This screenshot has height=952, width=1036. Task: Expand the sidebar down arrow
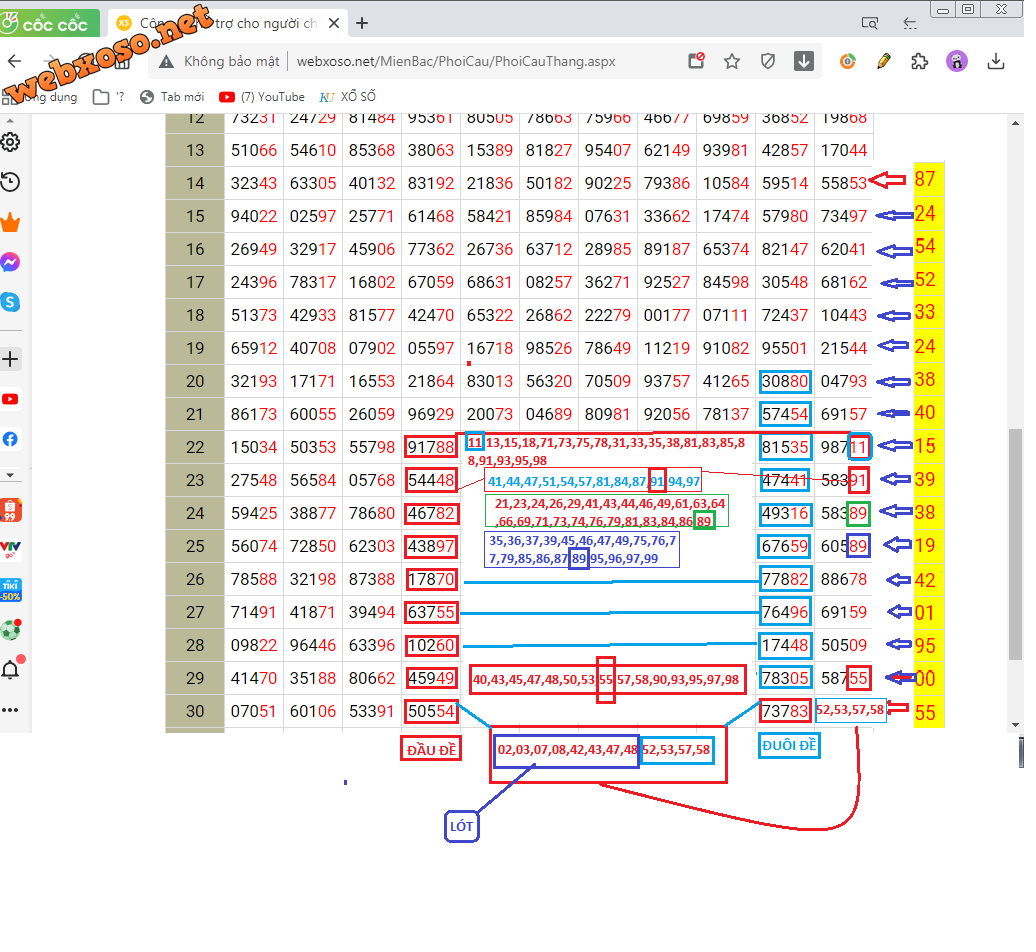click(x=10, y=475)
